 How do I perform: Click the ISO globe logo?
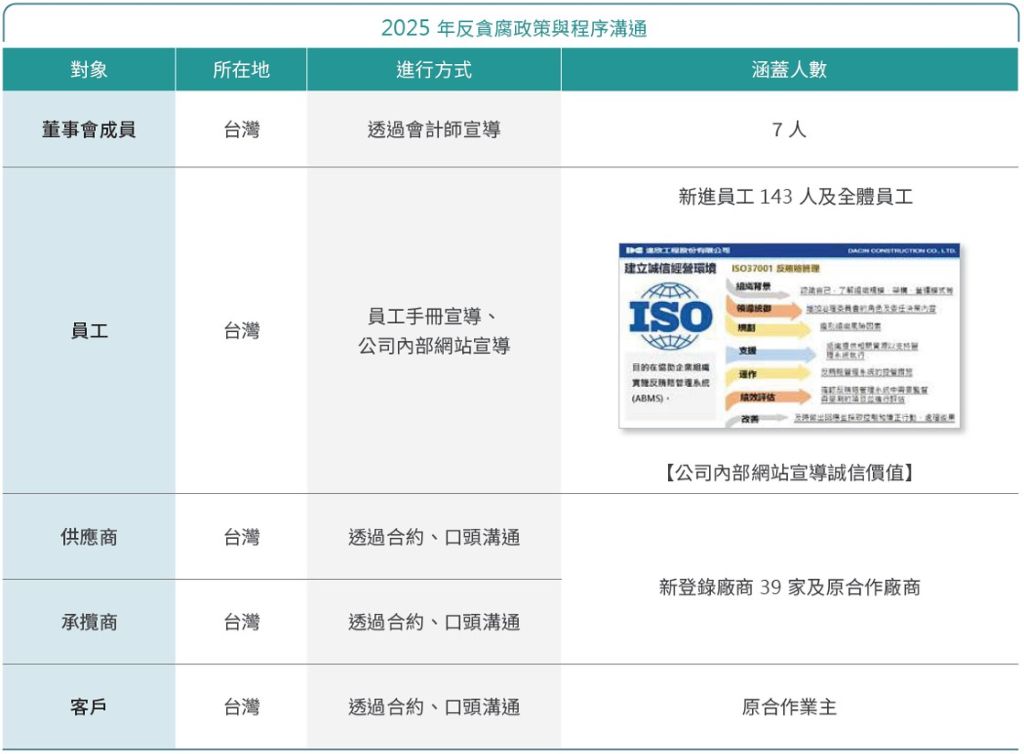[670, 318]
